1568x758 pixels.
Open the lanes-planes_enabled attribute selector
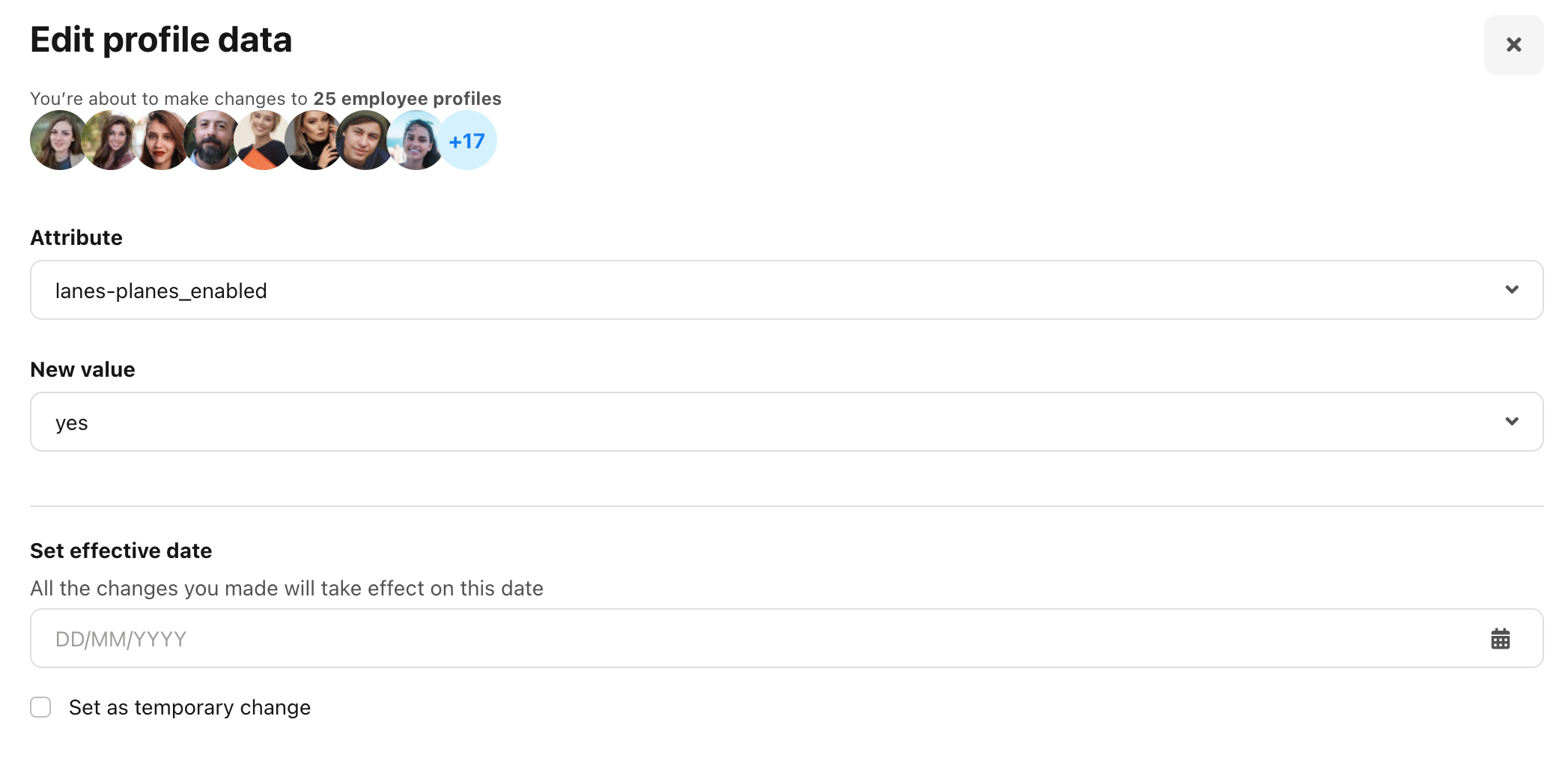pyautogui.click(x=786, y=290)
